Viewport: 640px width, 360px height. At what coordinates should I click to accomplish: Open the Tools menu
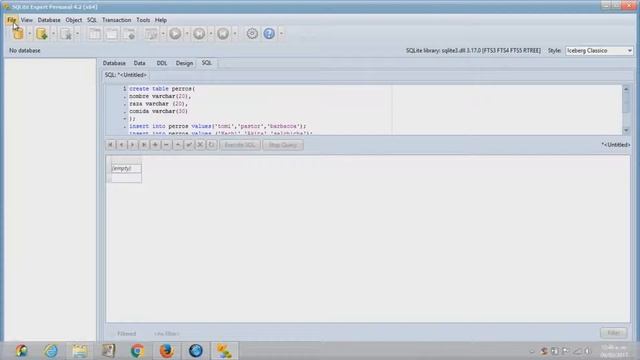point(143,20)
